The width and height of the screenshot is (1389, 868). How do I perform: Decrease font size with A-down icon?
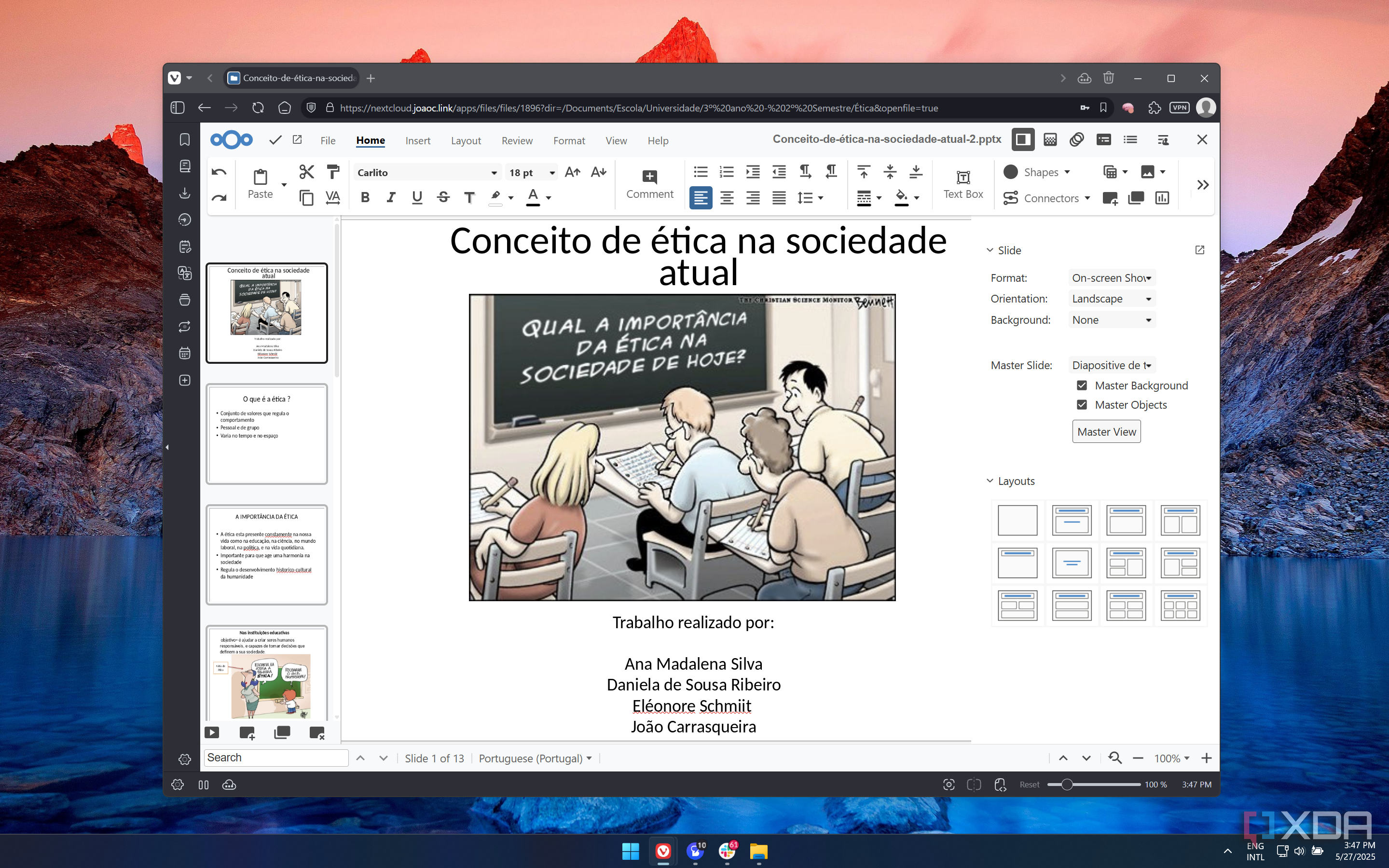pyautogui.click(x=599, y=172)
